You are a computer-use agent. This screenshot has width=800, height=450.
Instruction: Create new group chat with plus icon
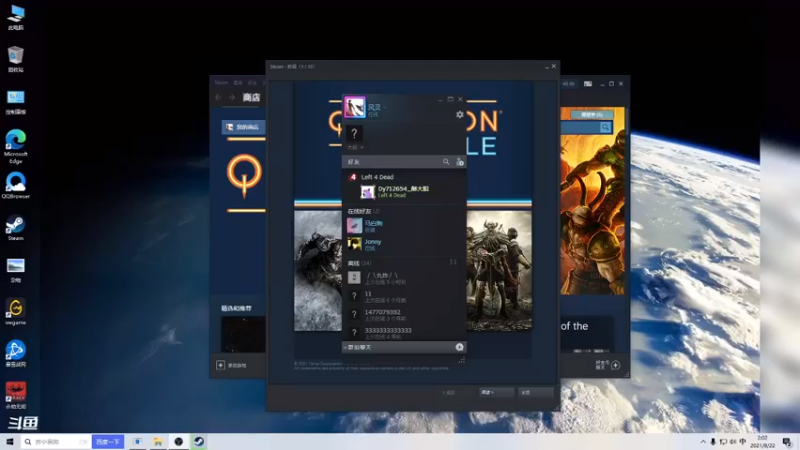coord(459,347)
